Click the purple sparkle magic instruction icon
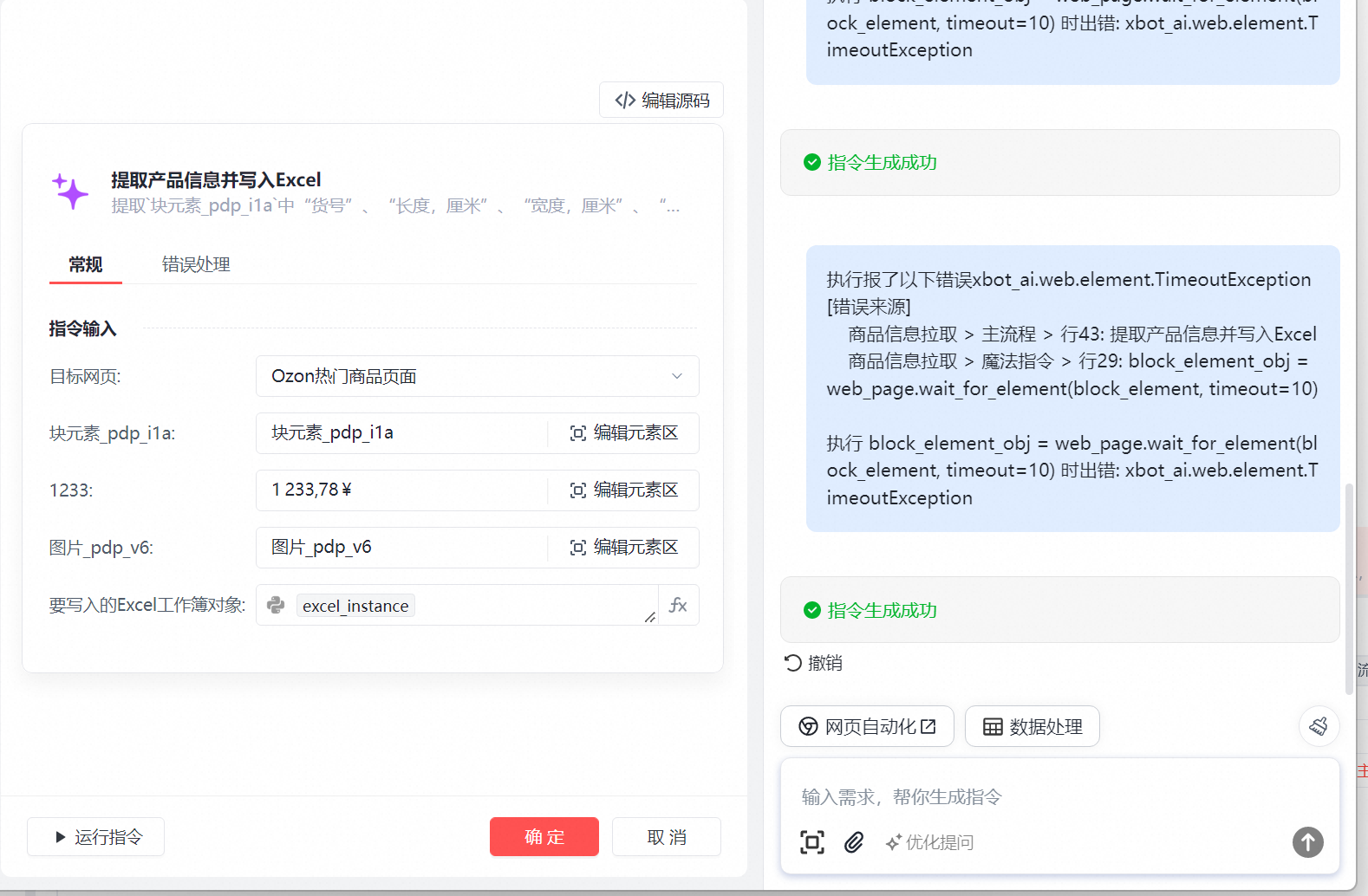1368x896 pixels. click(70, 192)
